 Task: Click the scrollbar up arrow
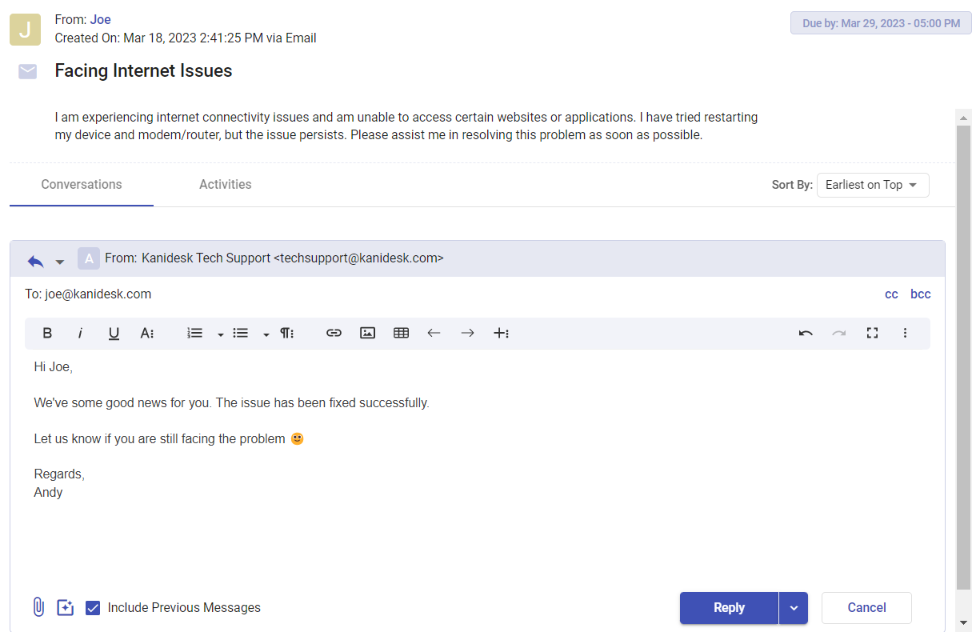963,118
